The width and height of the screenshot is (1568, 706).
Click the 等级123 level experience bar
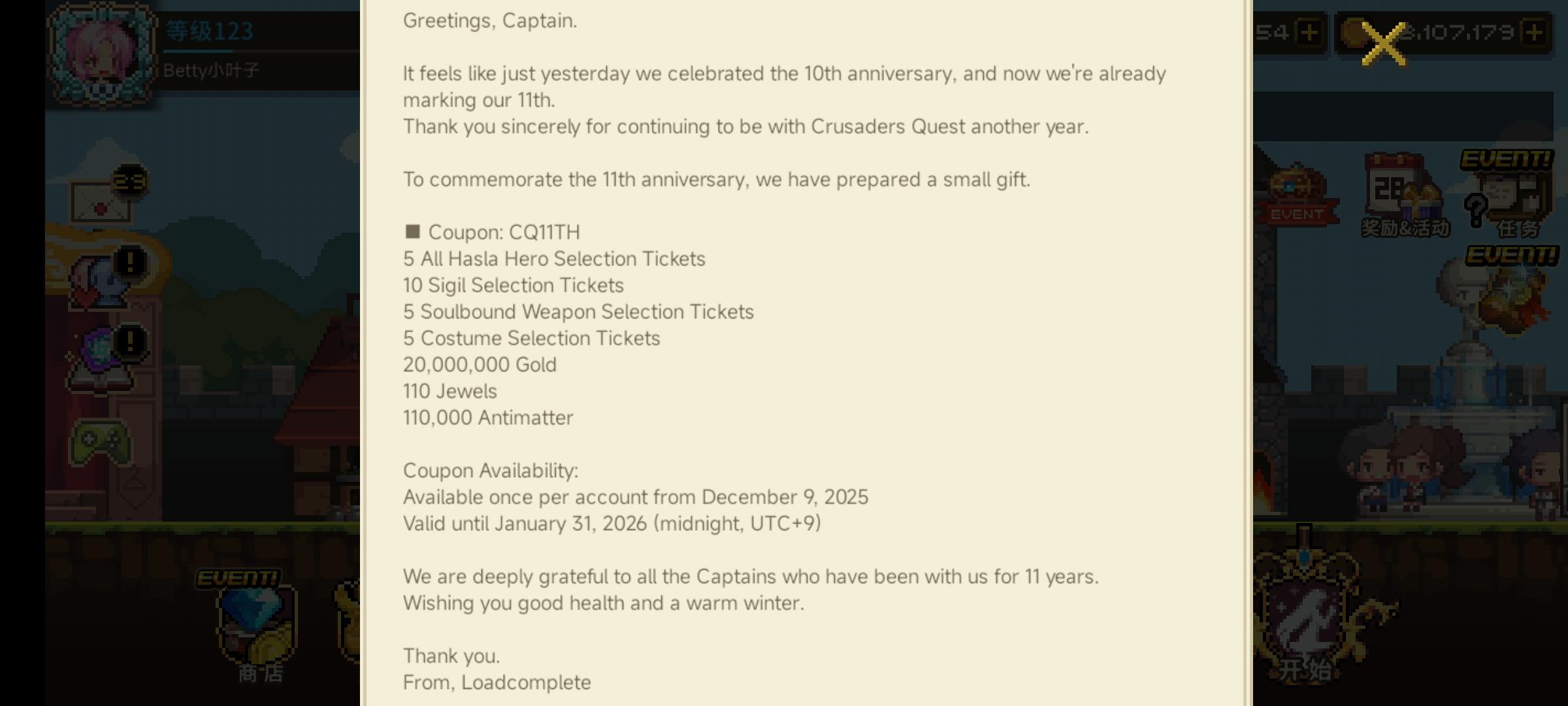[x=209, y=33]
